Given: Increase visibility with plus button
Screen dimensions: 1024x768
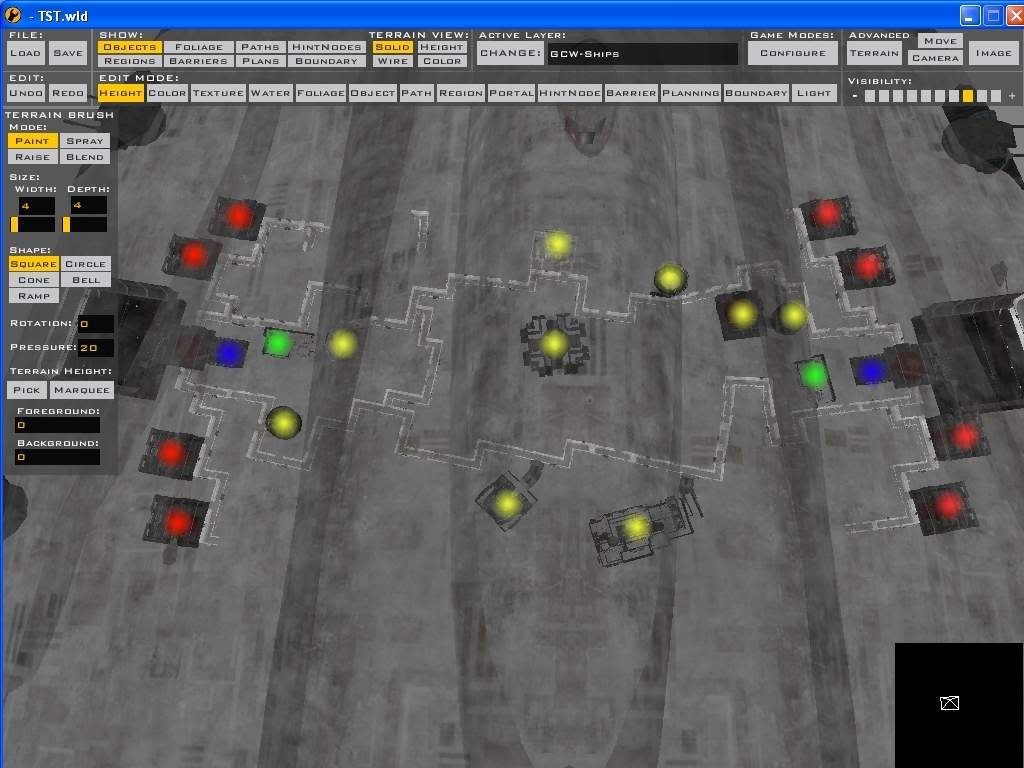Looking at the screenshot, I should [x=1012, y=96].
